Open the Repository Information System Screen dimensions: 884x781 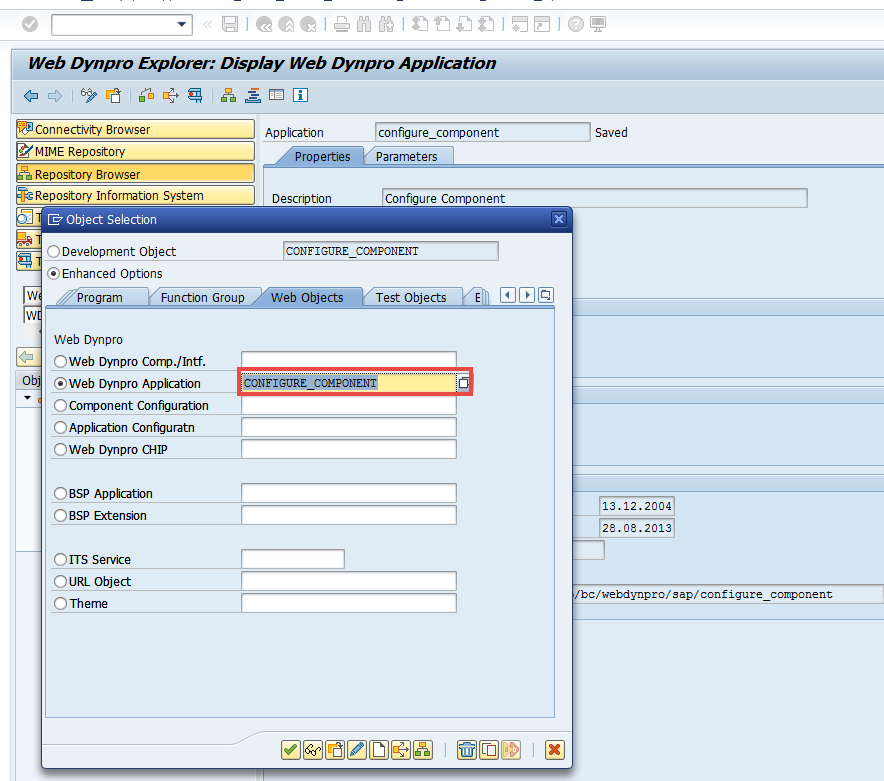135,195
